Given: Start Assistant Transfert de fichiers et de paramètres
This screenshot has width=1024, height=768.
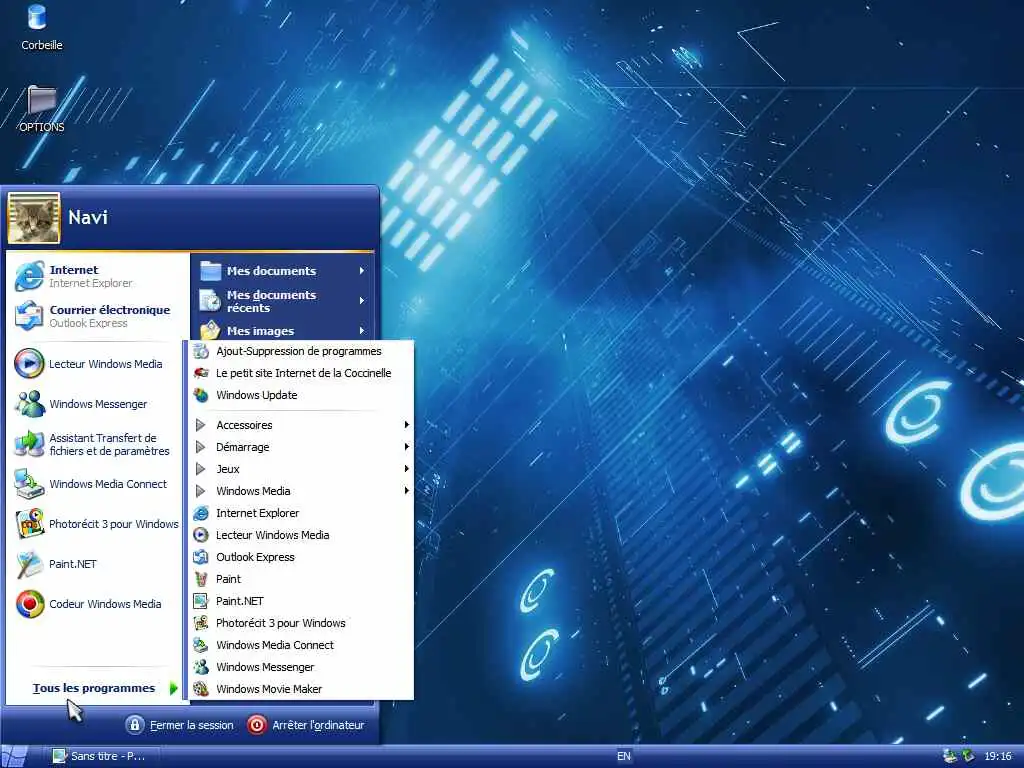Looking at the screenshot, I should (x=95, y=444).
